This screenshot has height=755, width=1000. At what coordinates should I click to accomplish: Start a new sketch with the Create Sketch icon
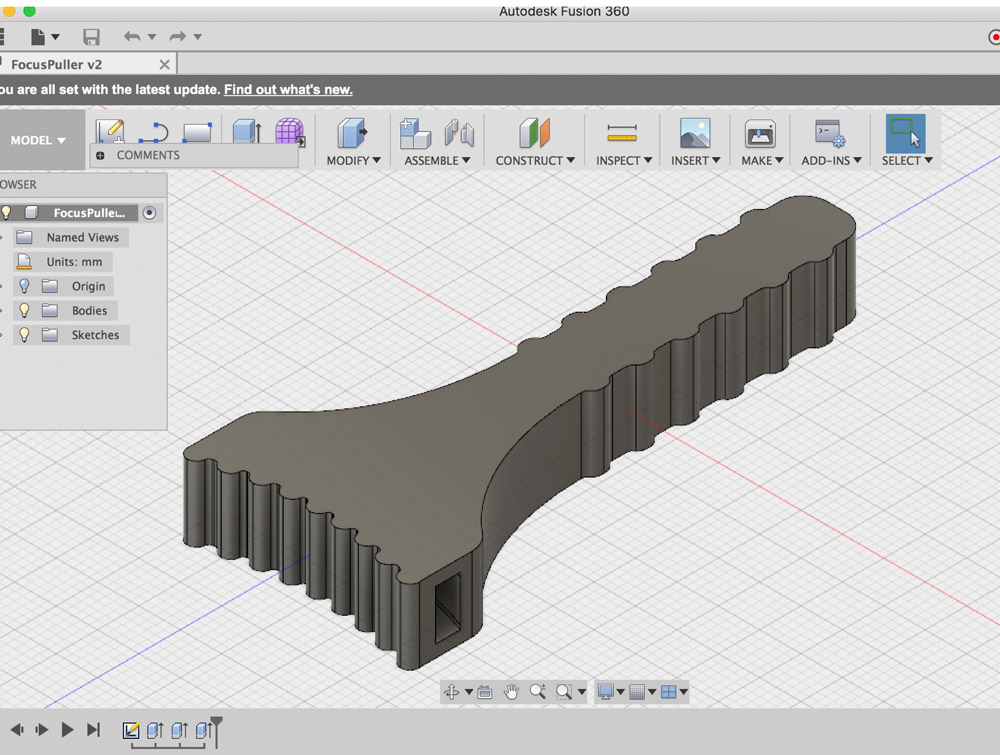(110, 131)
